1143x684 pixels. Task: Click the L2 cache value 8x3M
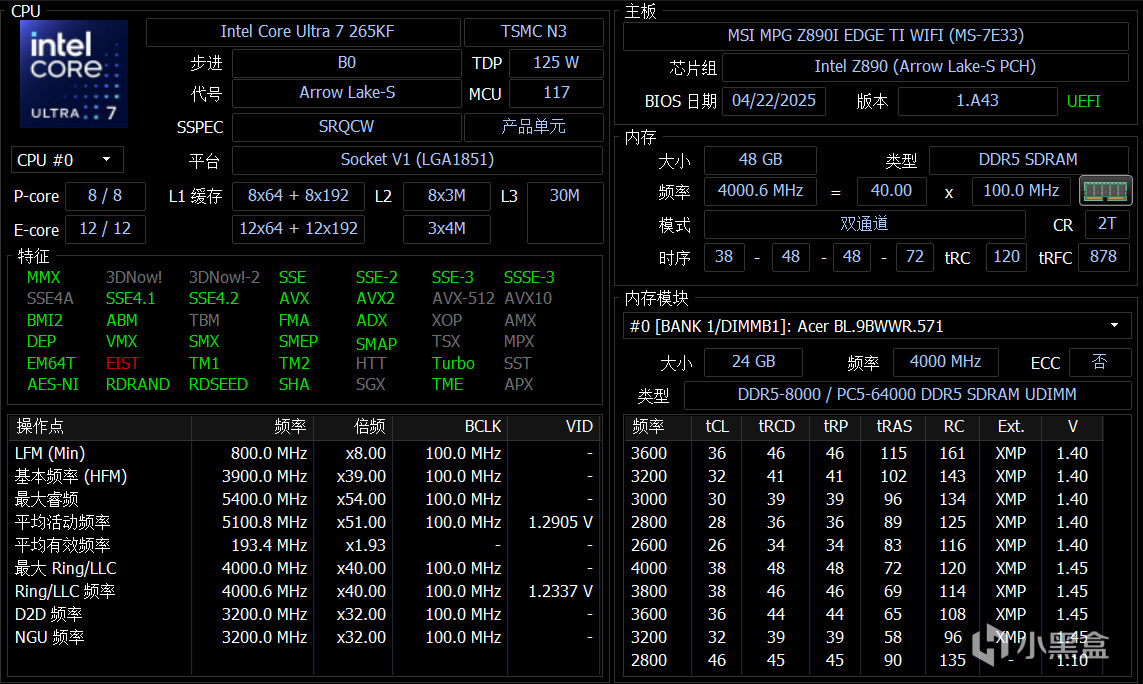pos(446,196)
